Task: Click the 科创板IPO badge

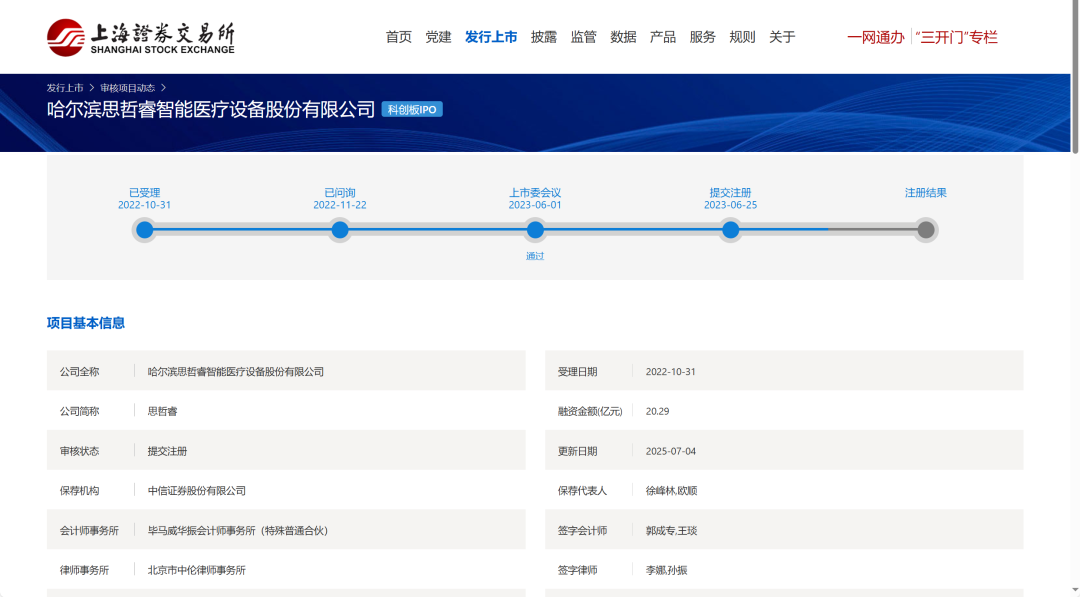Action: coord(412,109)
